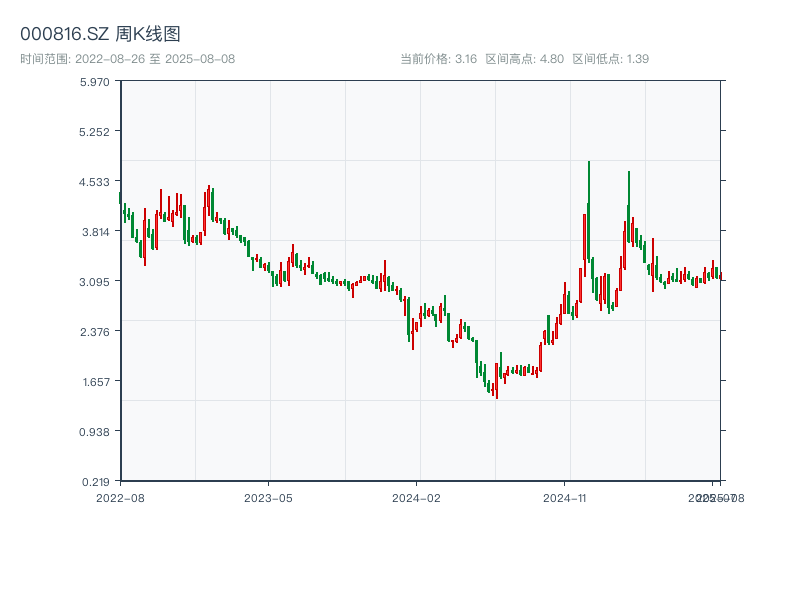
Task: Click the 2024-02 x-axis date label
Action: [416, 497]
